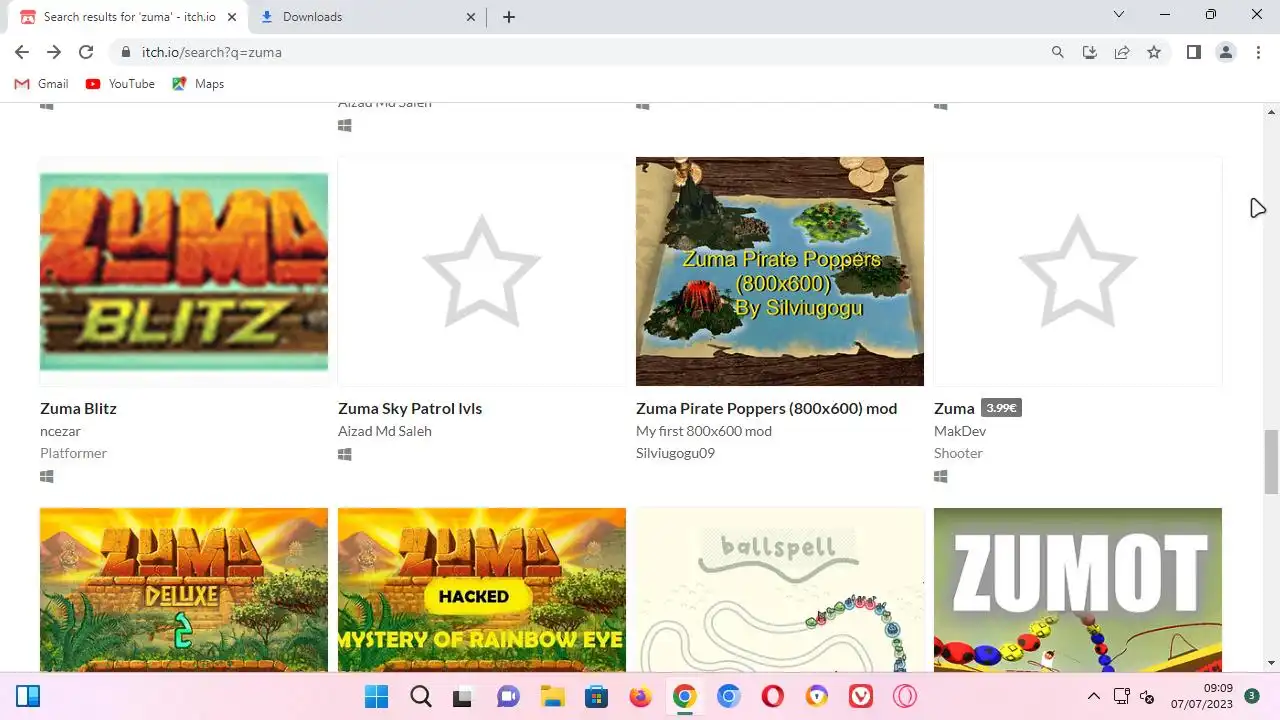
Task: Visit author Silviugogu09's page
Action: (x=675, y=453)
